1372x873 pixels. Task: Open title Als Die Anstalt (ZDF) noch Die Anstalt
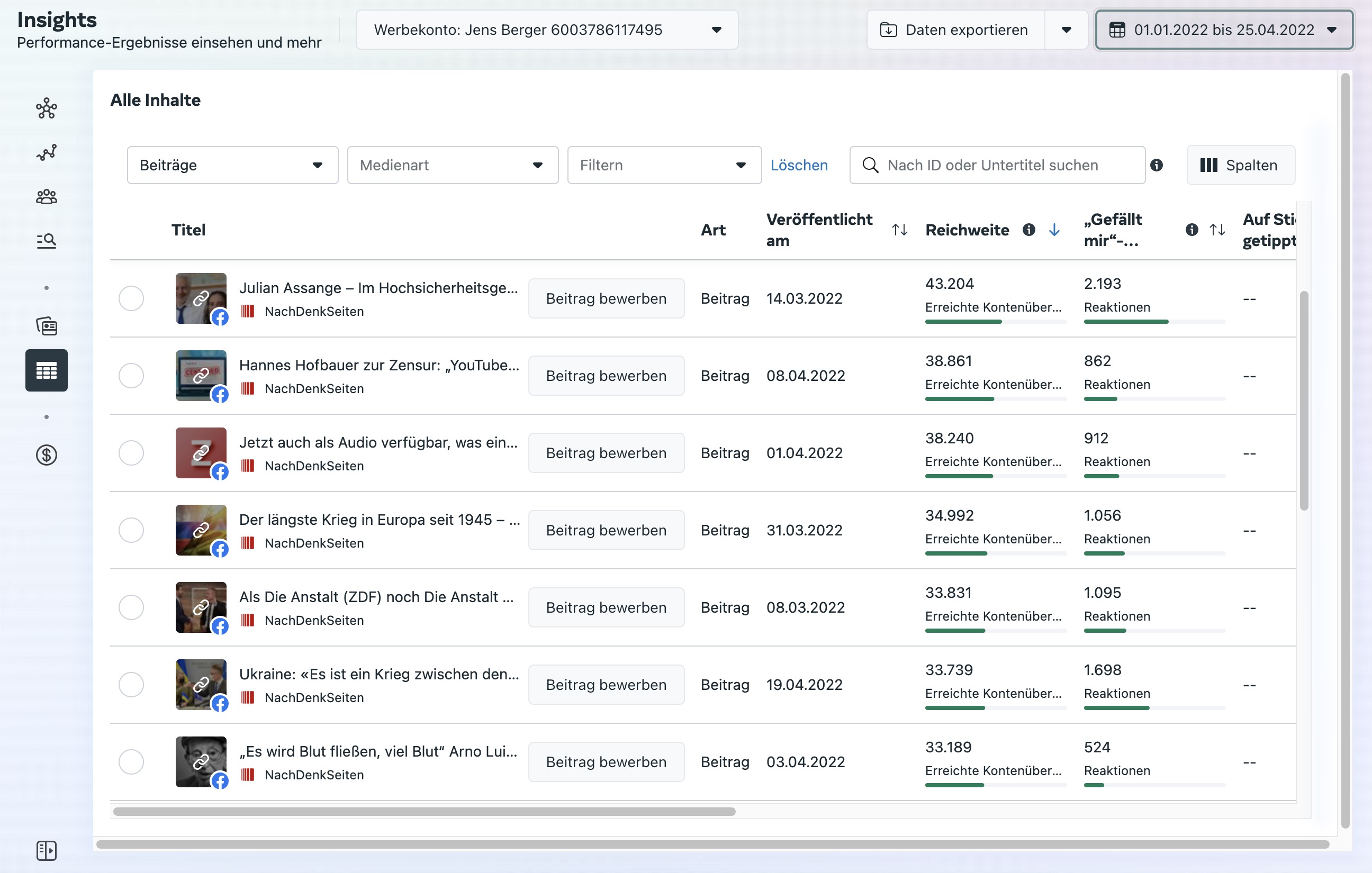point(376,597)
